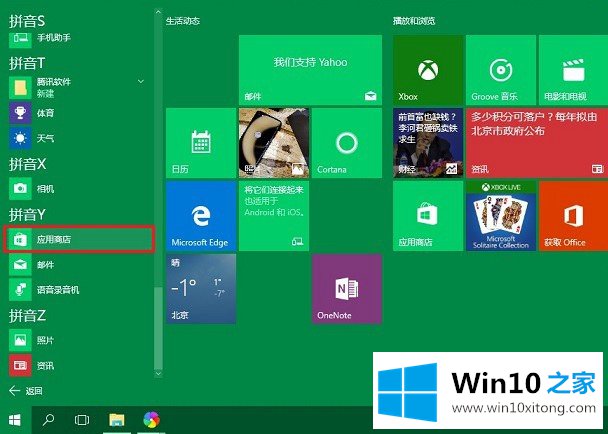
Task: Open the photos live tile with image
Action: 274,143
